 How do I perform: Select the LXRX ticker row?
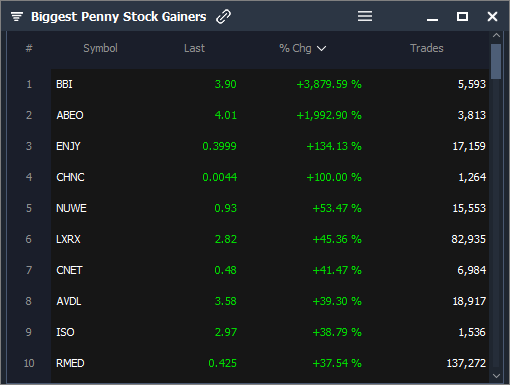pyautogui.click(x=270, y=239)
